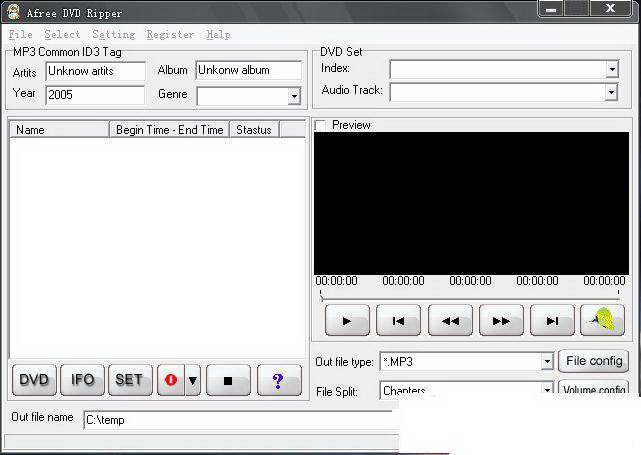The height and width of the screenshot is (455, 641).
Task: Play the preview video
Action: pos(347,321)
